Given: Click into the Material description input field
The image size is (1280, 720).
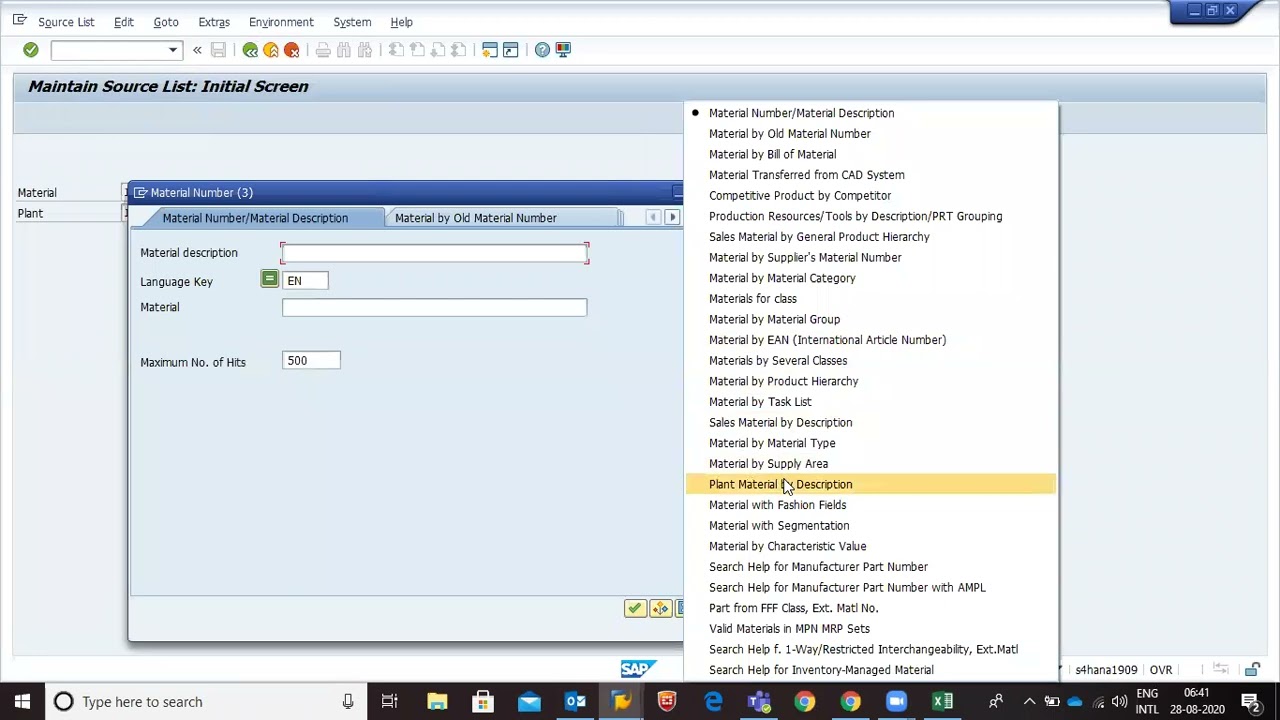Looking at the screenshot, I should pyautogui.click(x=435, y=253).
